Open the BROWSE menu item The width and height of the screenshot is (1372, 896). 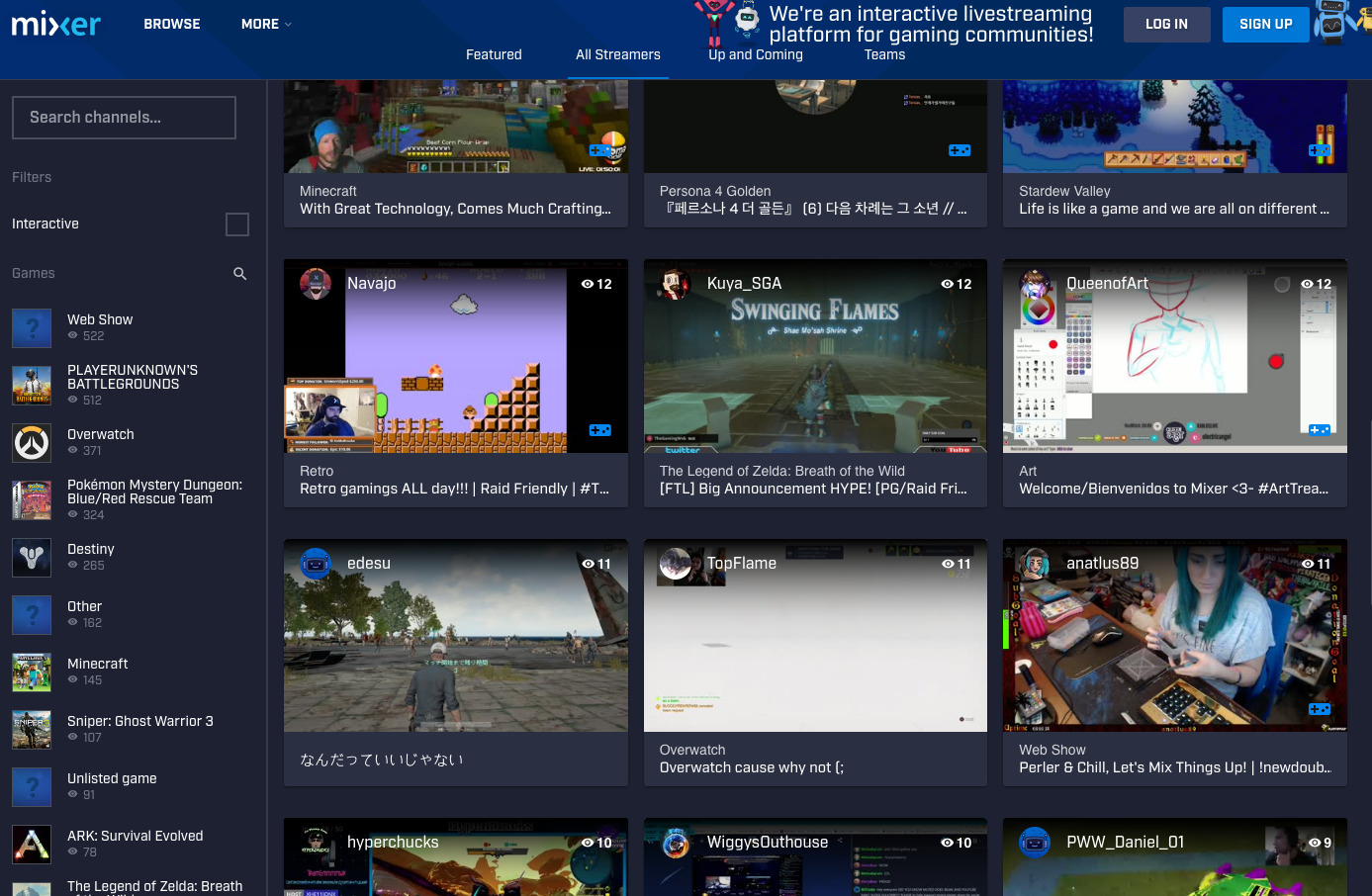tap(172, 24)
